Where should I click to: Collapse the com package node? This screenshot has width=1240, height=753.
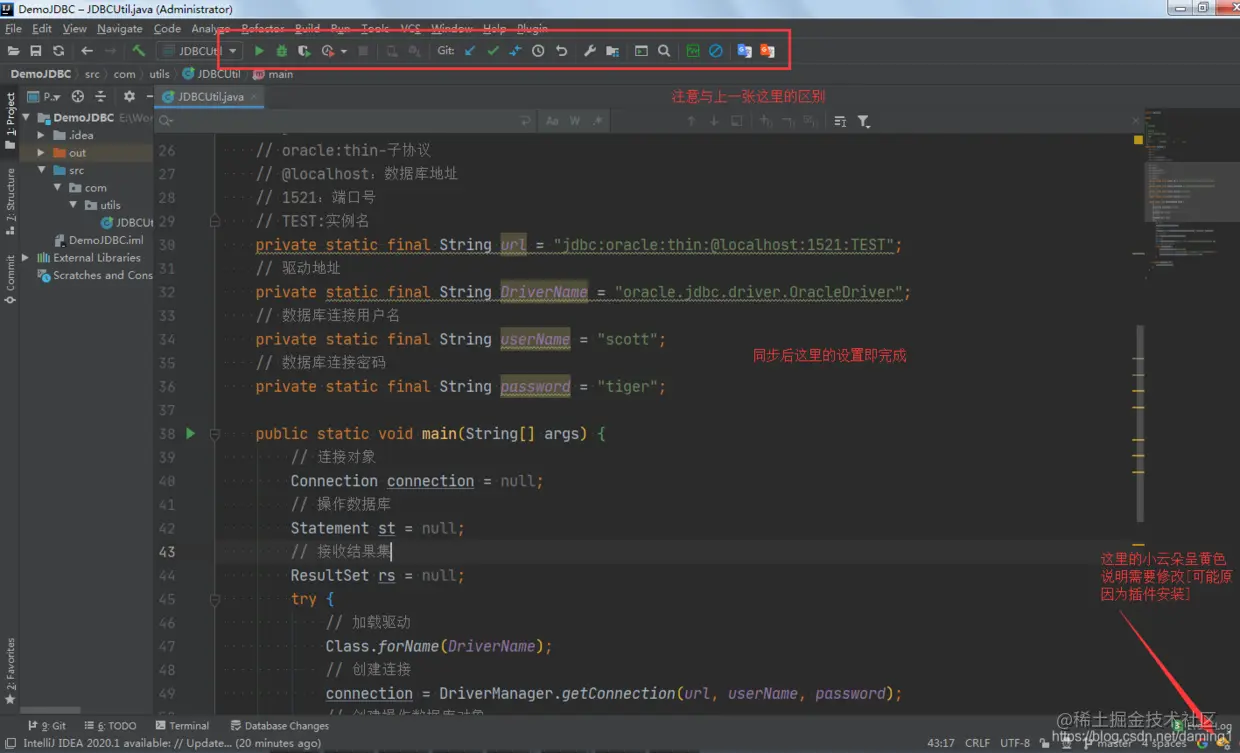click(57, 188)
